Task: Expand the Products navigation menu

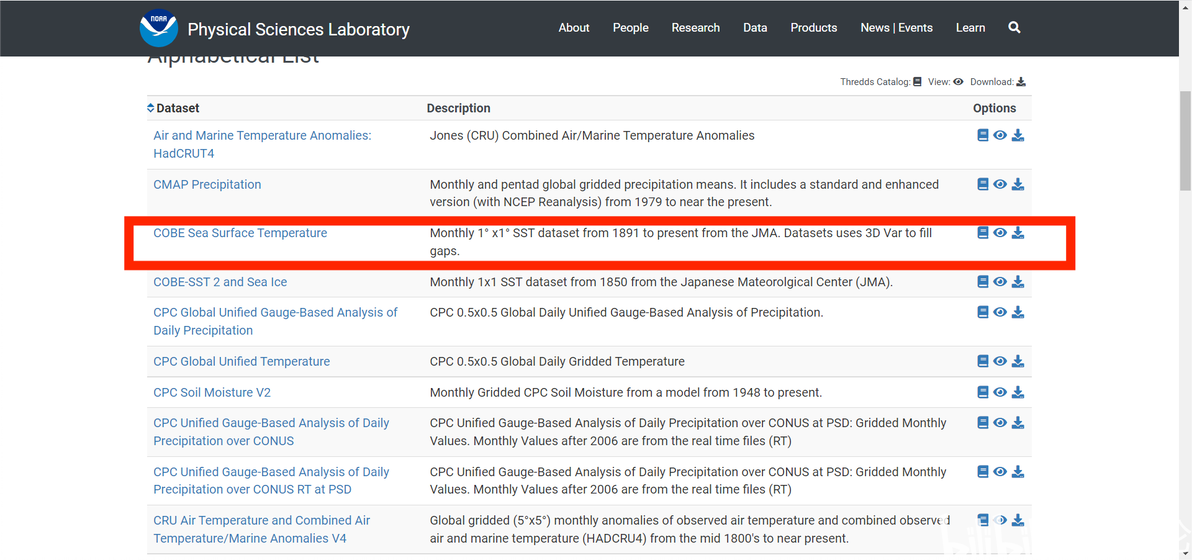Action: coord(813,28)
